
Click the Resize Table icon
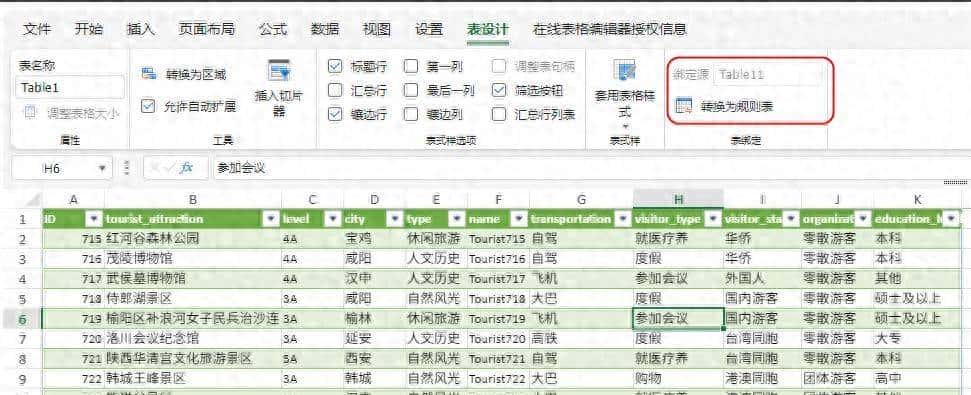click(30, 112)
